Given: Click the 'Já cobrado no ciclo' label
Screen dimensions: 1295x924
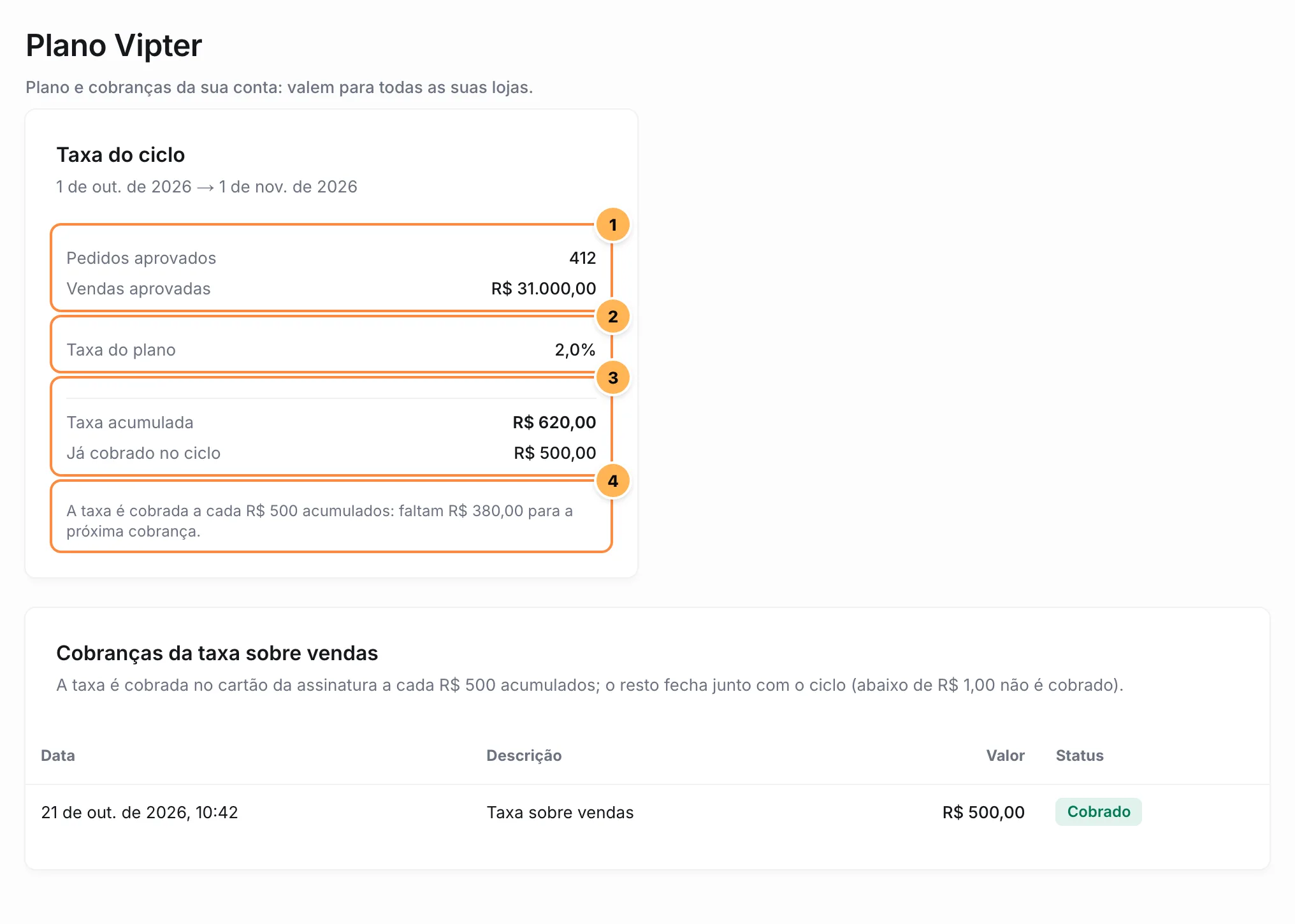Looking at the screenshot, I should [x=143, y=453].
